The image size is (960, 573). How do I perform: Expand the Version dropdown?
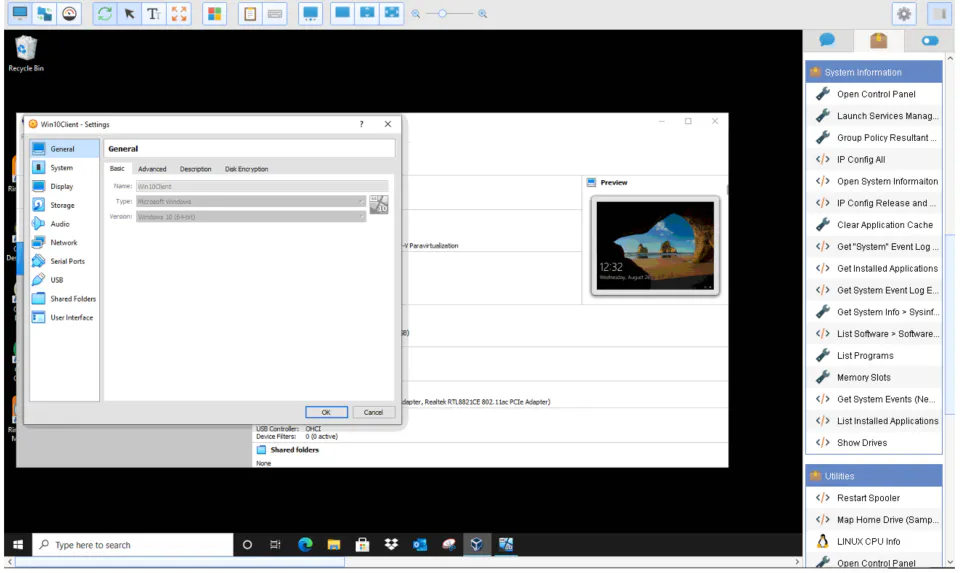250,217
